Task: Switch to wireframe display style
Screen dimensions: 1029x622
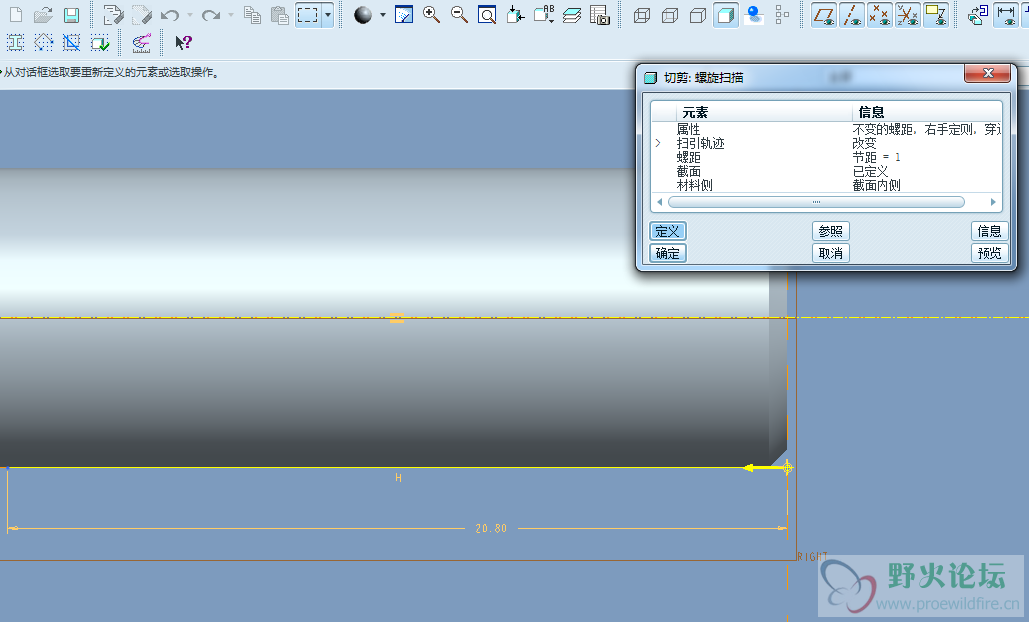Action: tap(642, 14)
